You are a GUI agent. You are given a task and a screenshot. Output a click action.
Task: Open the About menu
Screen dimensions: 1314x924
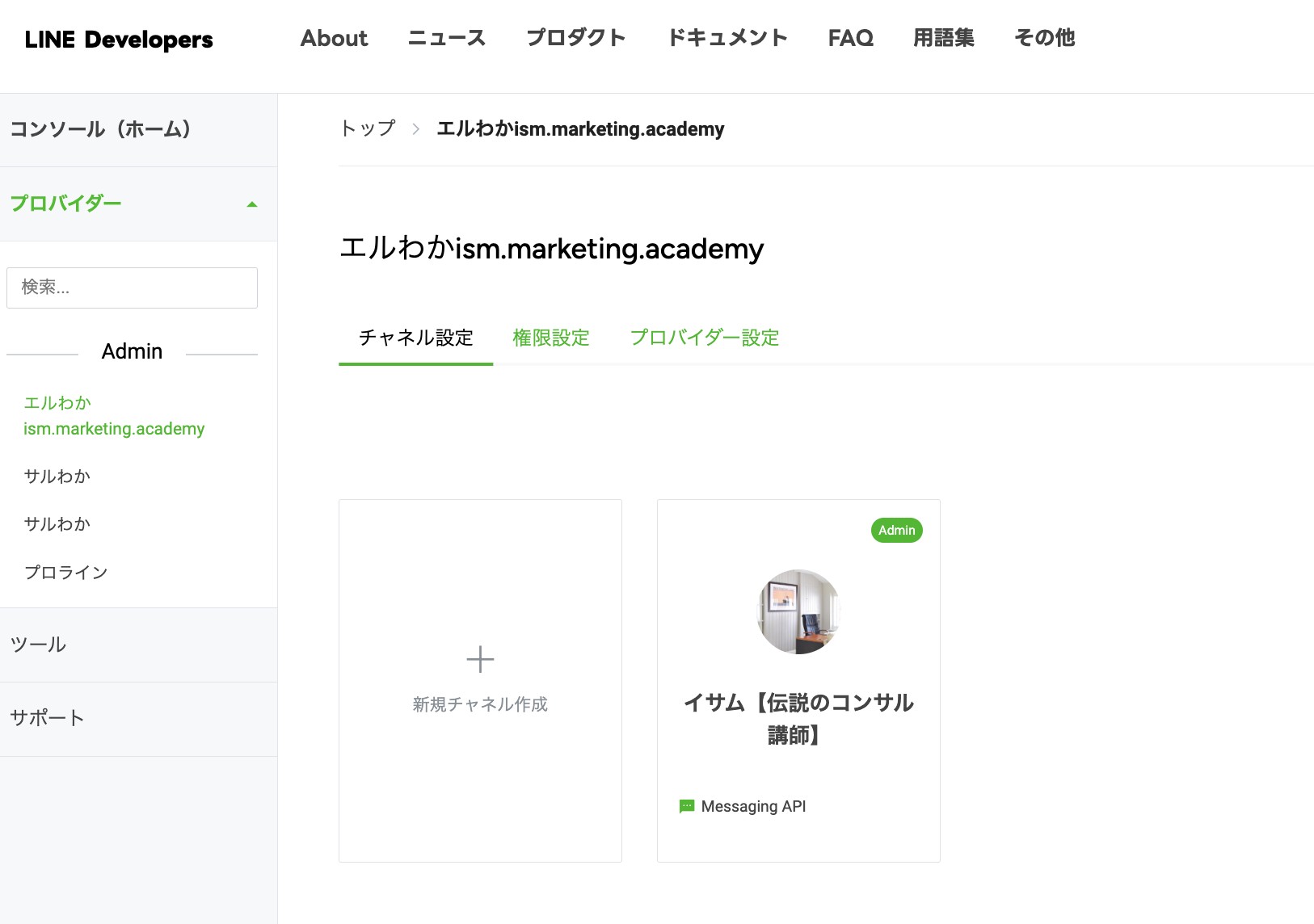click(x=334, y=38)
